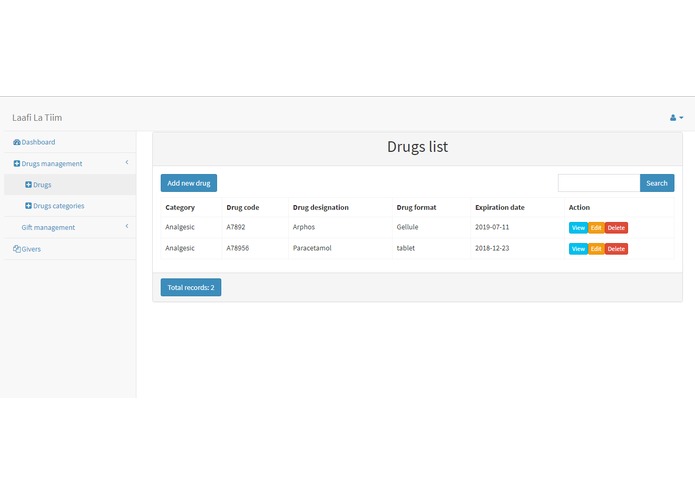
Task: Select Drugs management menu item
Action: (x=52, y=163)
